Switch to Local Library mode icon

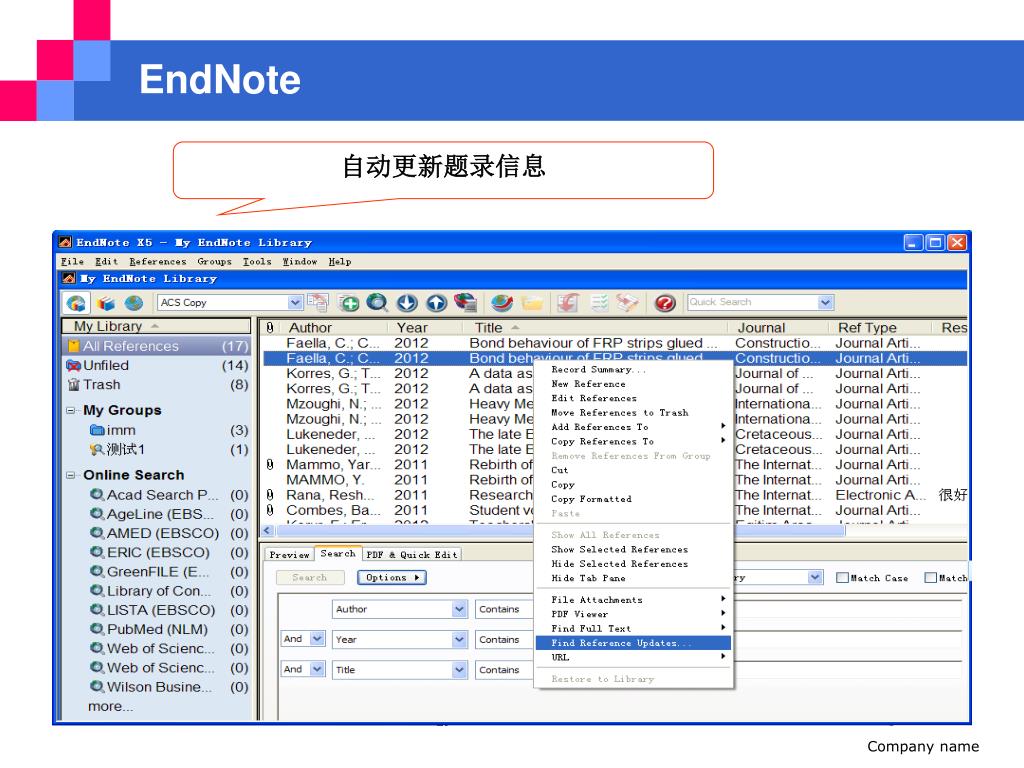point(106,303)
